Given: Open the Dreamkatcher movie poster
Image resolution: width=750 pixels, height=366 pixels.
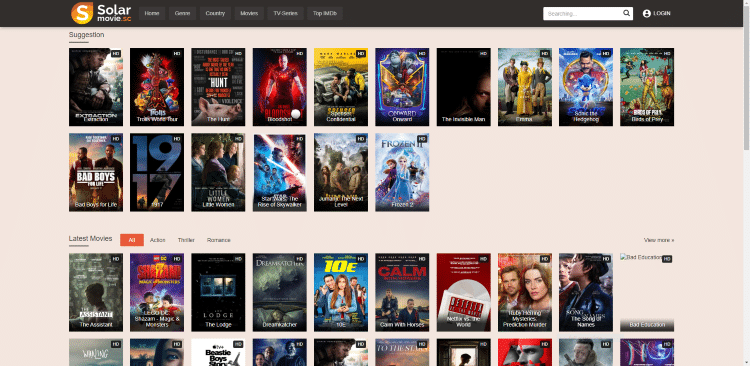Looking at the screenshot, I should click(x=279, y=292).
